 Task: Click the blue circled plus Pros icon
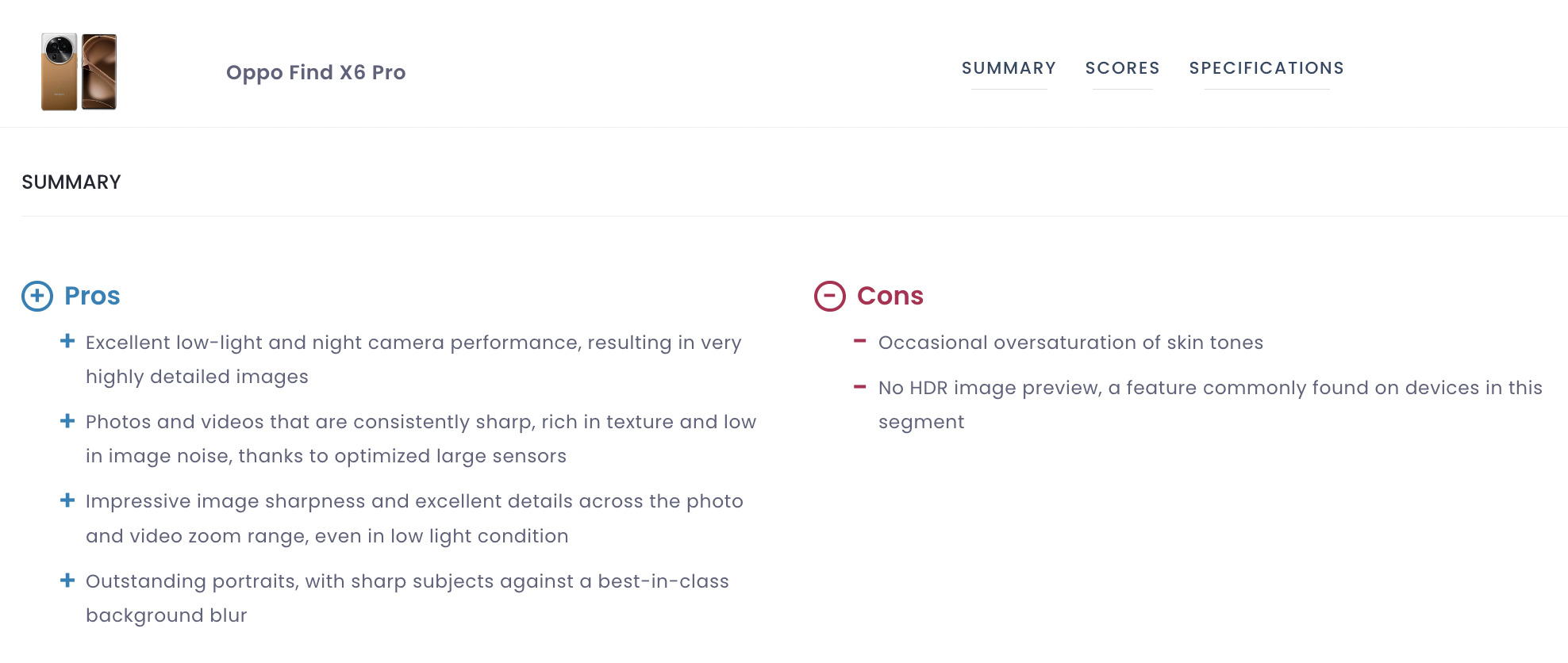37,296
